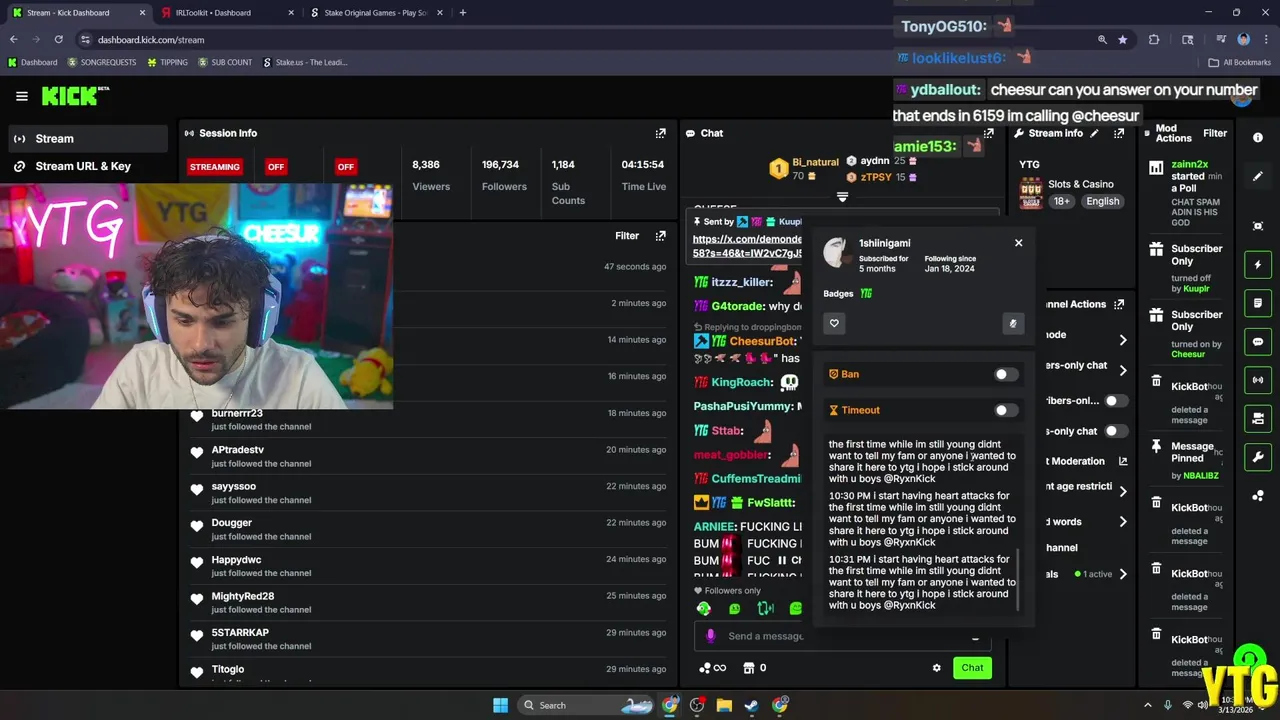Expand the banned words chevron
1280x720 pixels.
1122,521
